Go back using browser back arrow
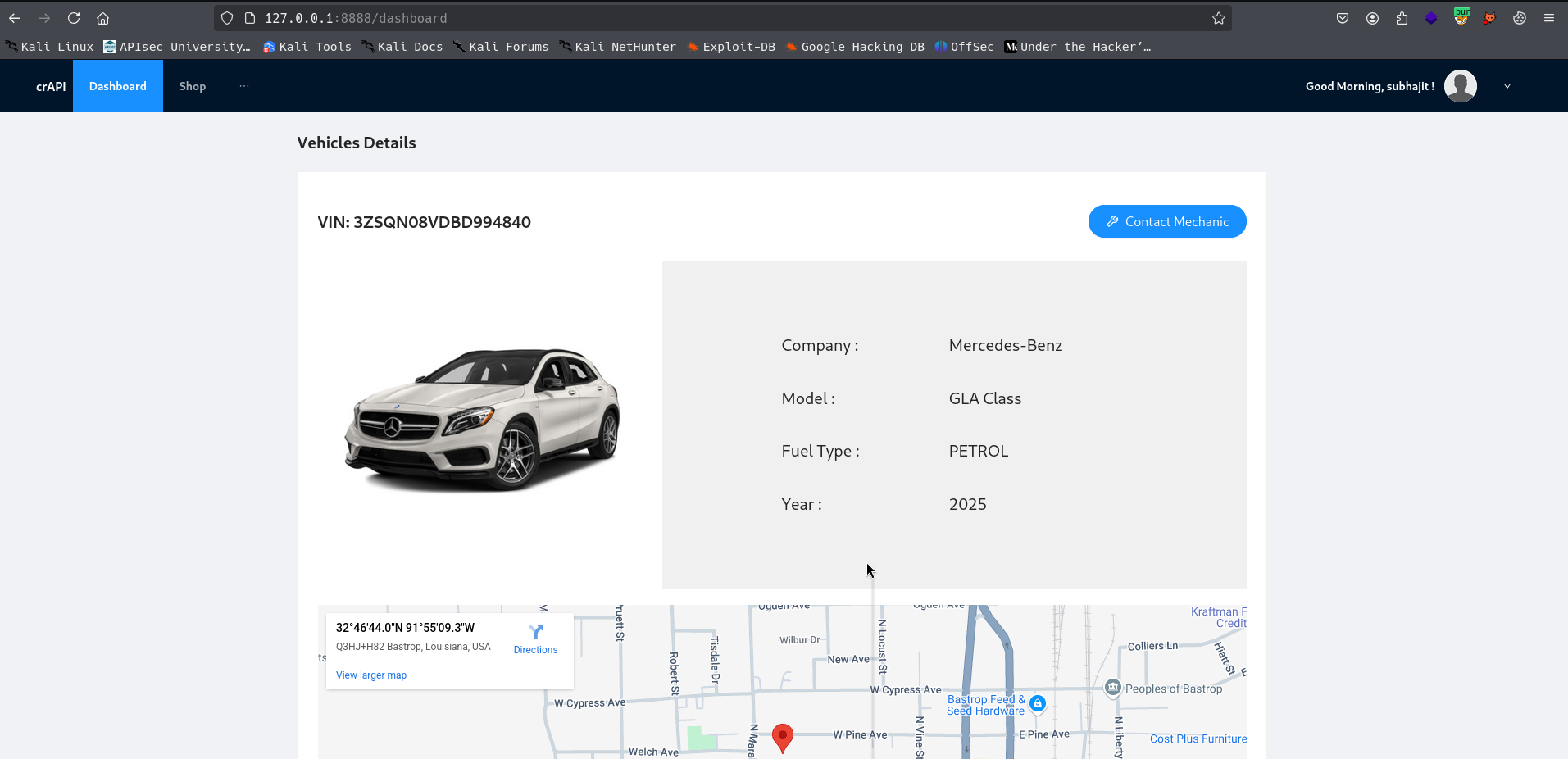 (x=15, y=18)
